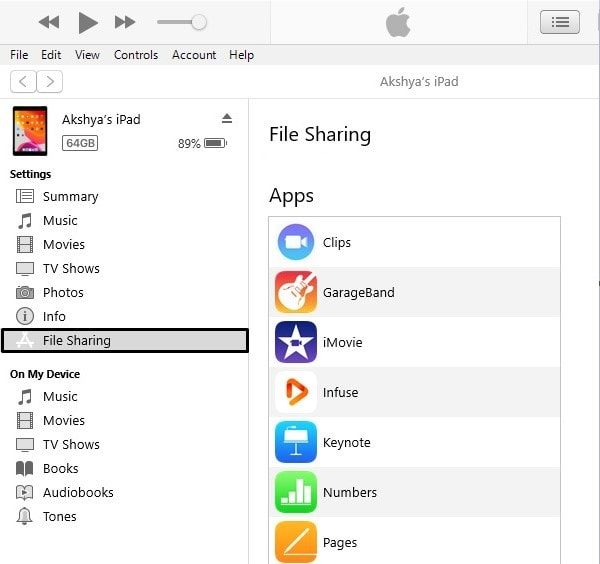This screenshot has width=600, height=564.
Task: Click the 64GB capacity badge
Action: click(x=80, y=143)
